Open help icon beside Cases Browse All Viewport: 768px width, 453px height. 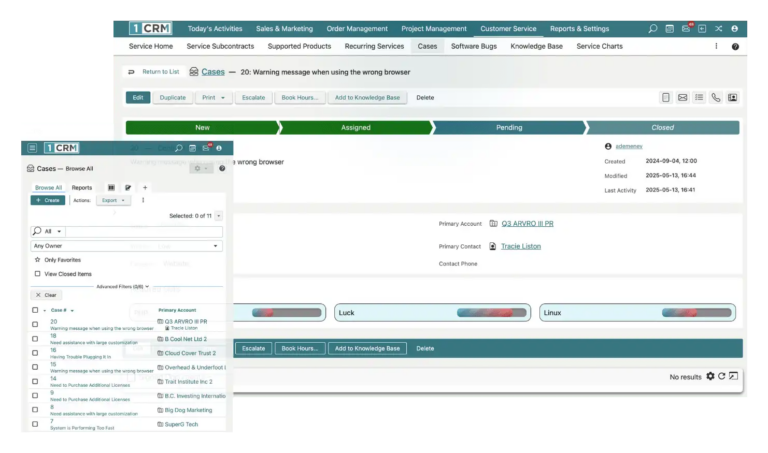tap(222, 168)
